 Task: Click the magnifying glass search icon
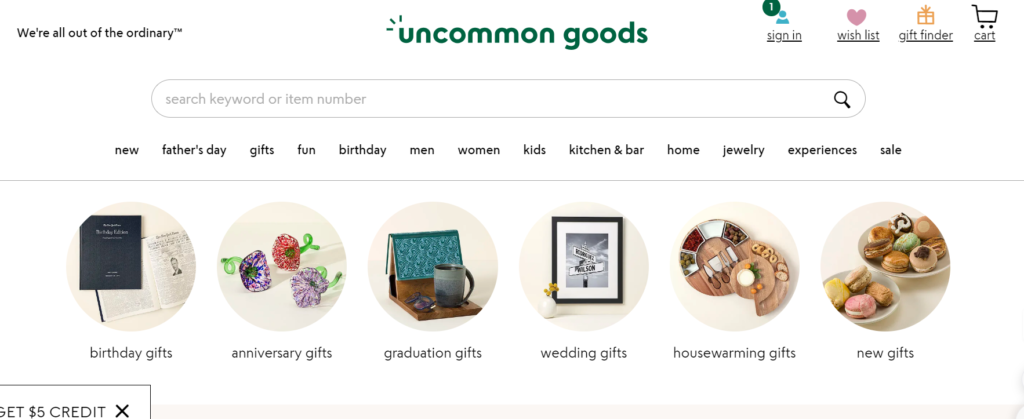pos(842,99)
